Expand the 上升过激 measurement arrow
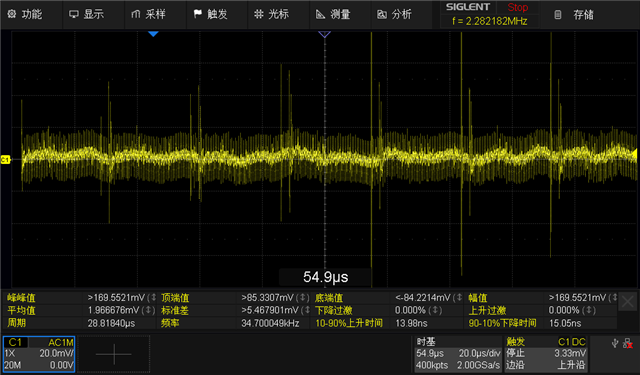 tap(589, 310)
